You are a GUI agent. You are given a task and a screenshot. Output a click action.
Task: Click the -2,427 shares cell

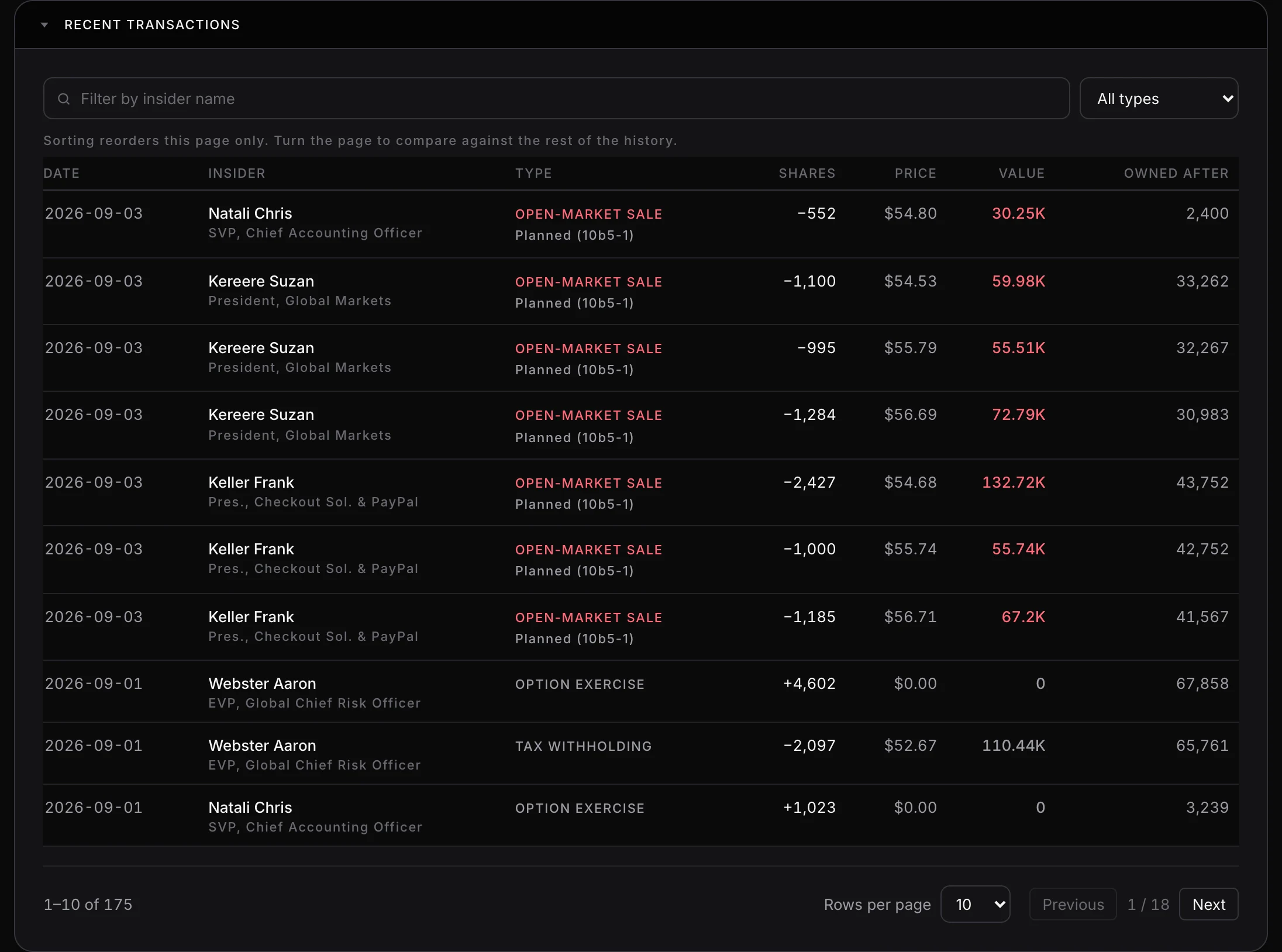point(809,482)
